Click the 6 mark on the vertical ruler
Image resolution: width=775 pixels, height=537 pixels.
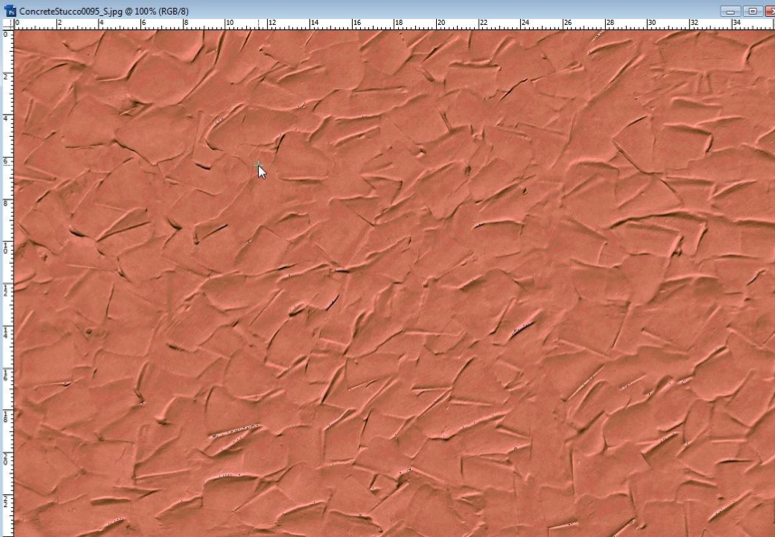point(6,161)
